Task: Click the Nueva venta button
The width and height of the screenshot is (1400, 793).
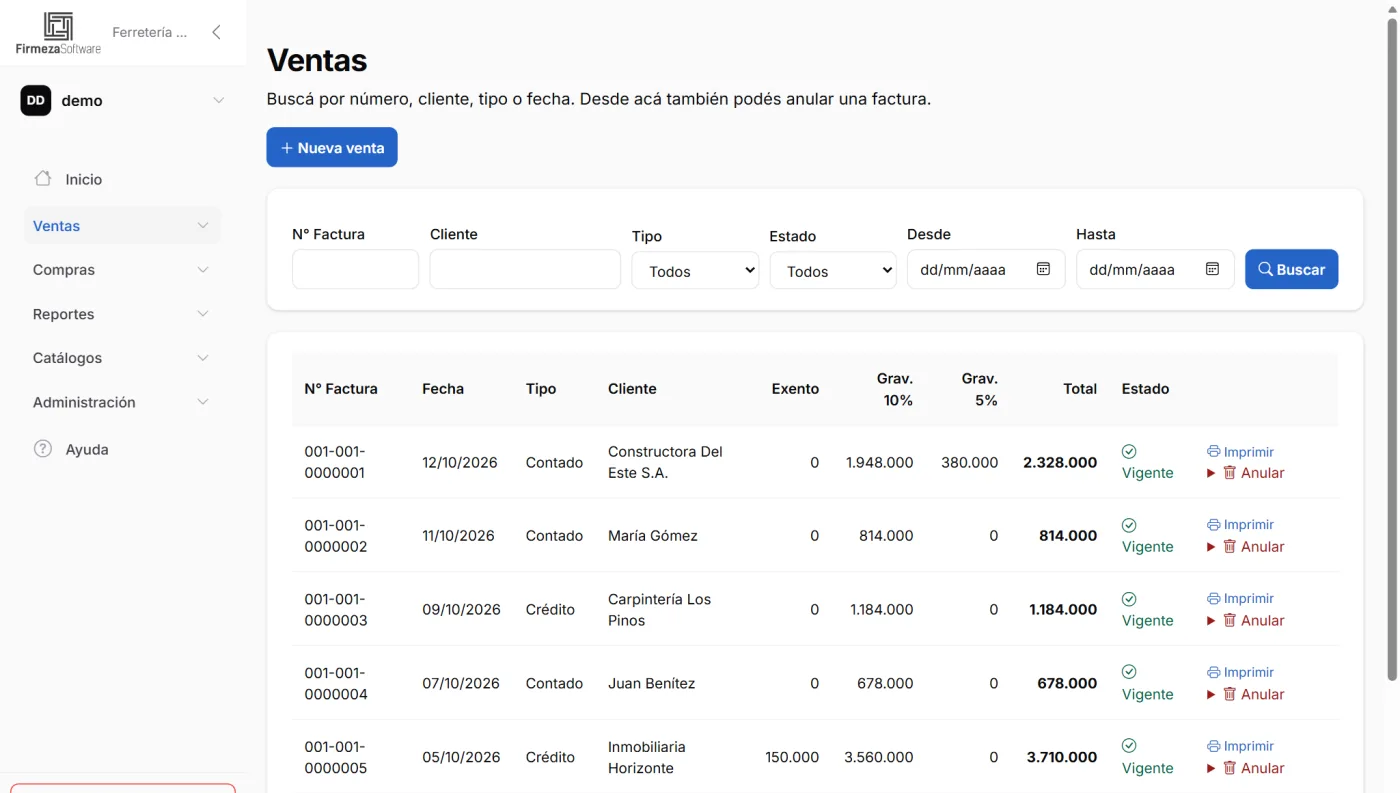Action: 332,147
